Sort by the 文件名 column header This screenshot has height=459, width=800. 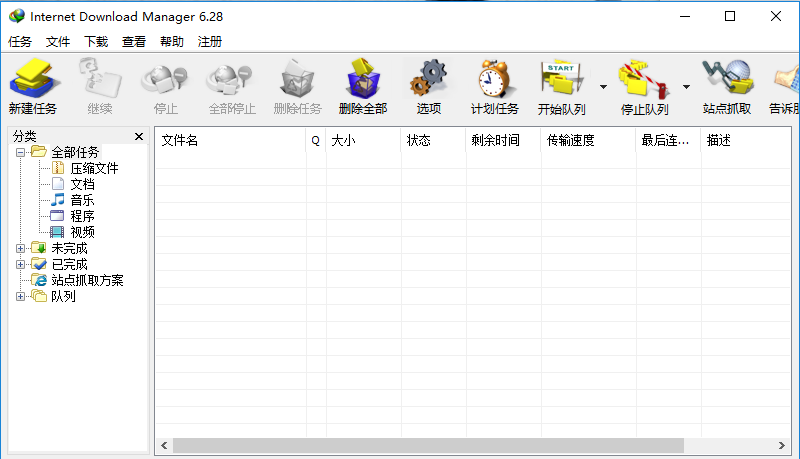(231, 140)
